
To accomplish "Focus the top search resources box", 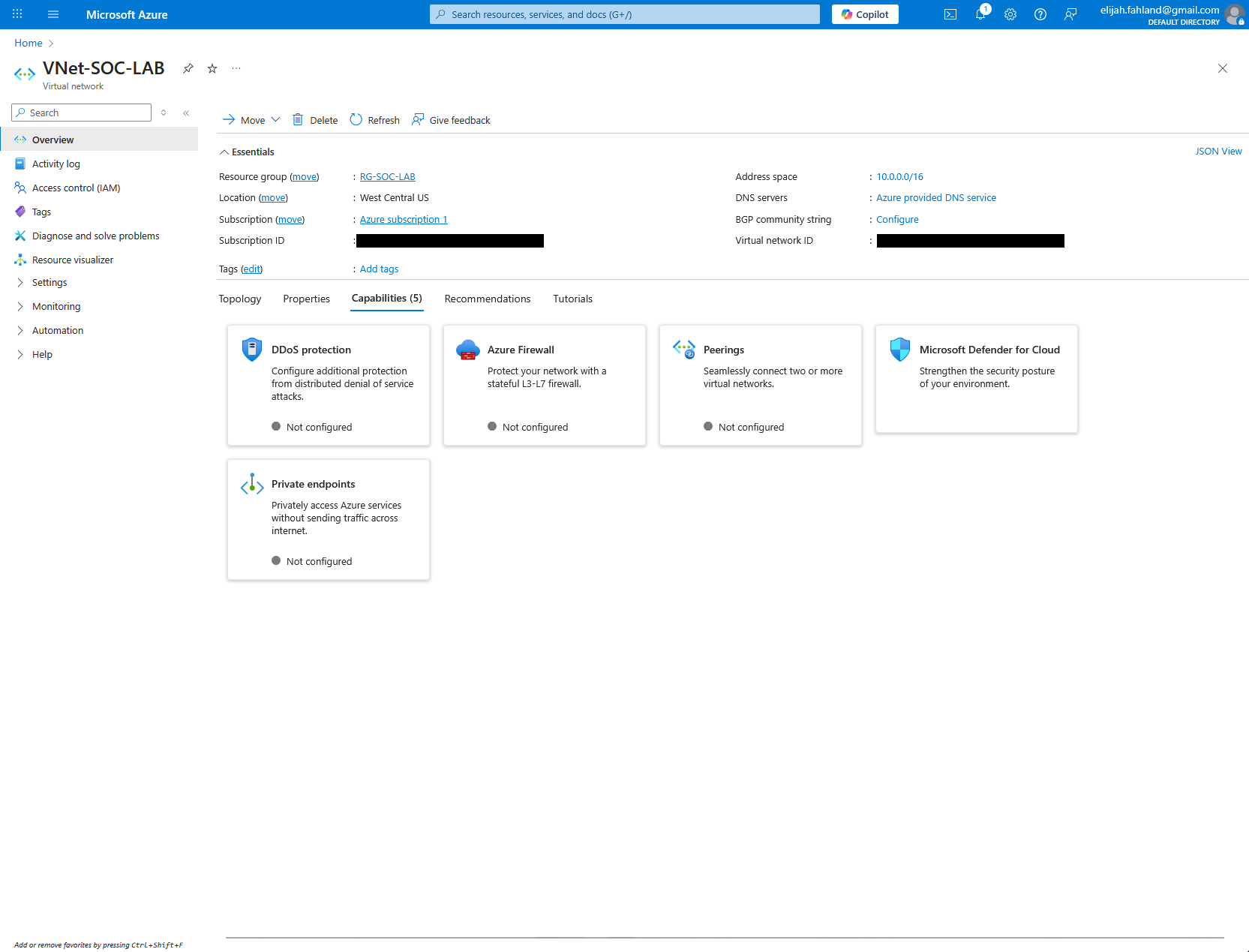I will point(625,14).
